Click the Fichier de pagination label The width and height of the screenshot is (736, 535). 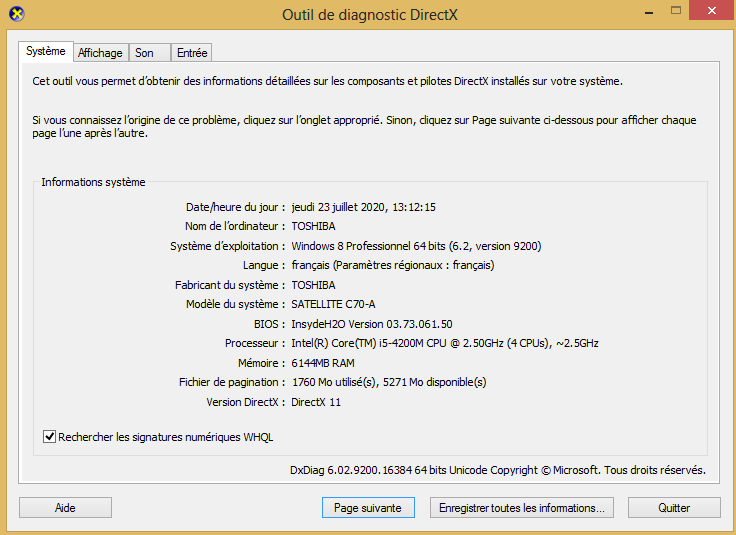232,382
